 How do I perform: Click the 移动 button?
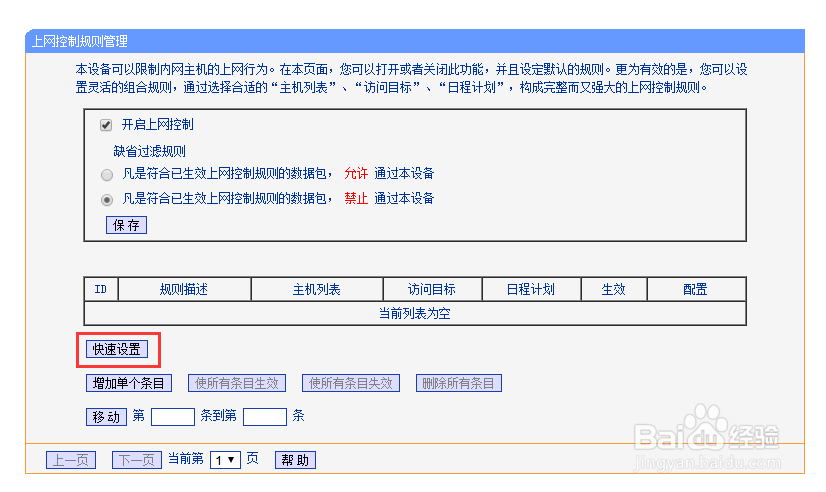[106, 417]
